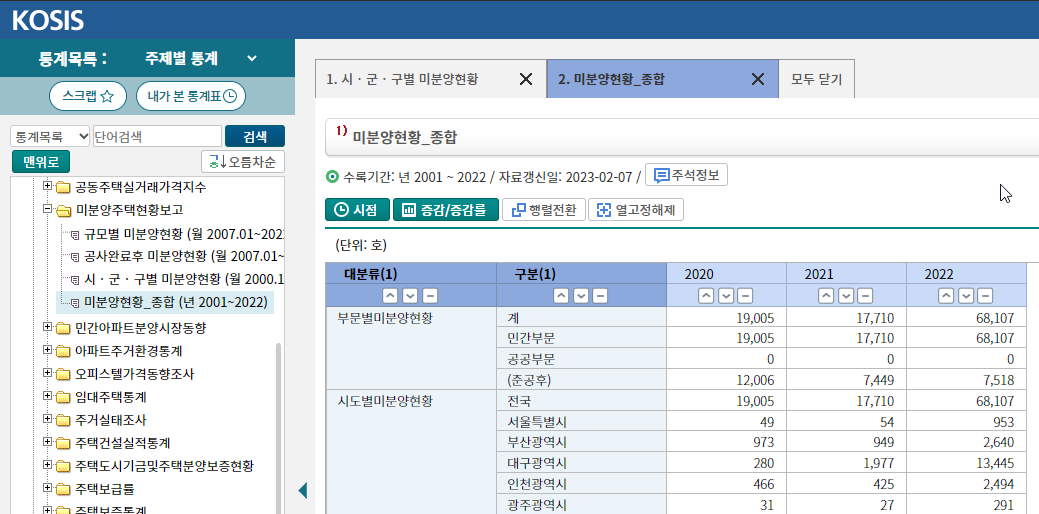Open the 스크랩 star button

(x=89, y=96)
